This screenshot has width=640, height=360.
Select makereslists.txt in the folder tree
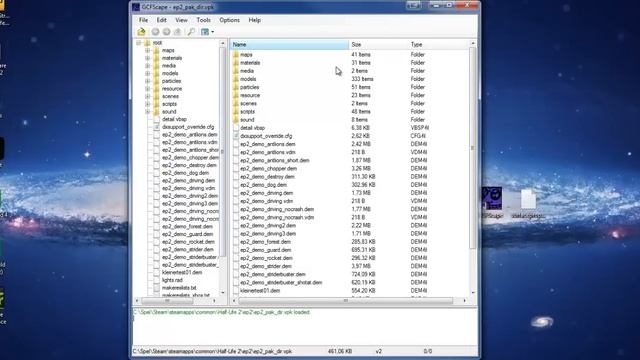pos(179,288)
